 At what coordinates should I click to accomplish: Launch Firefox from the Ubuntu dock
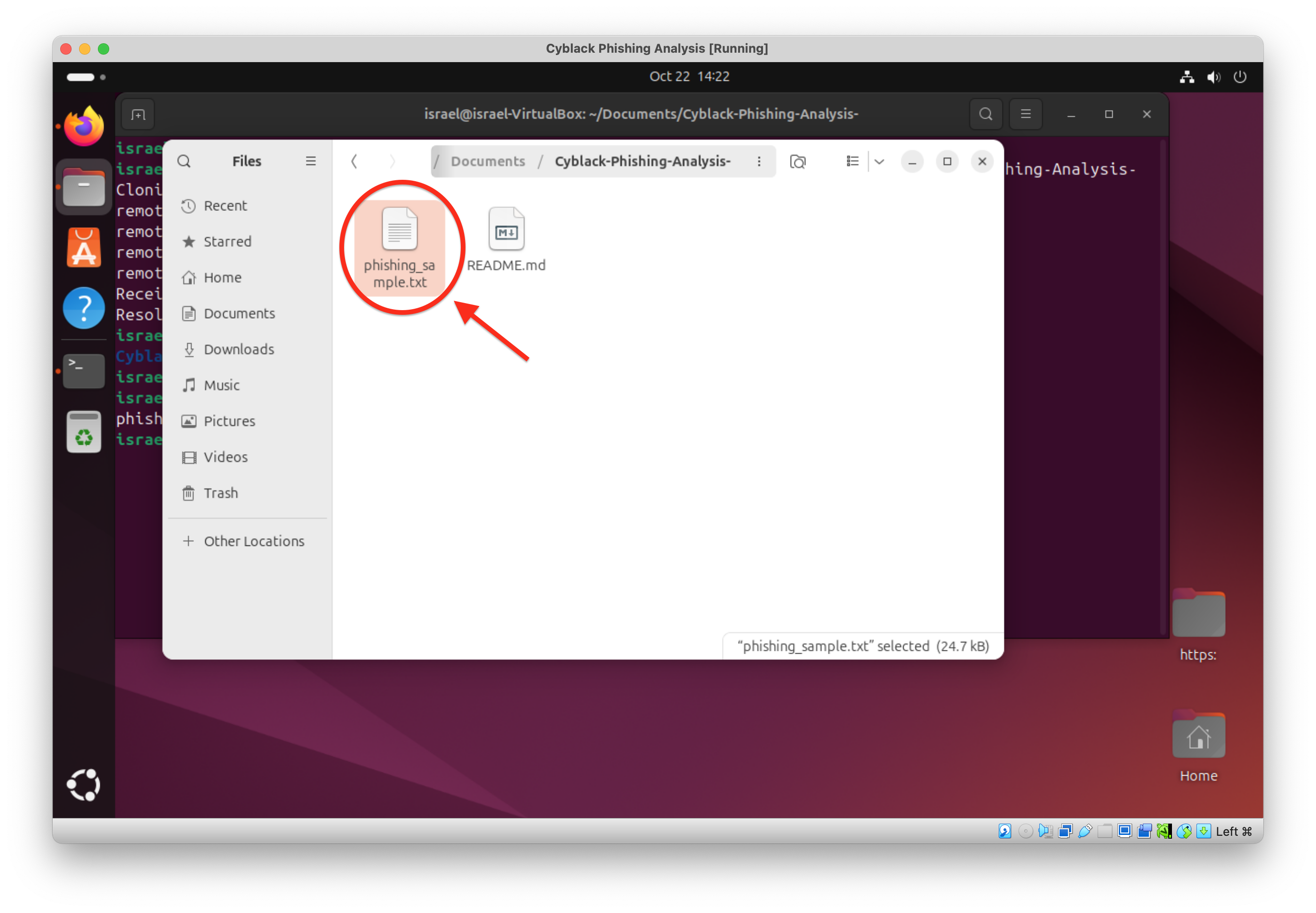(84, 127)
